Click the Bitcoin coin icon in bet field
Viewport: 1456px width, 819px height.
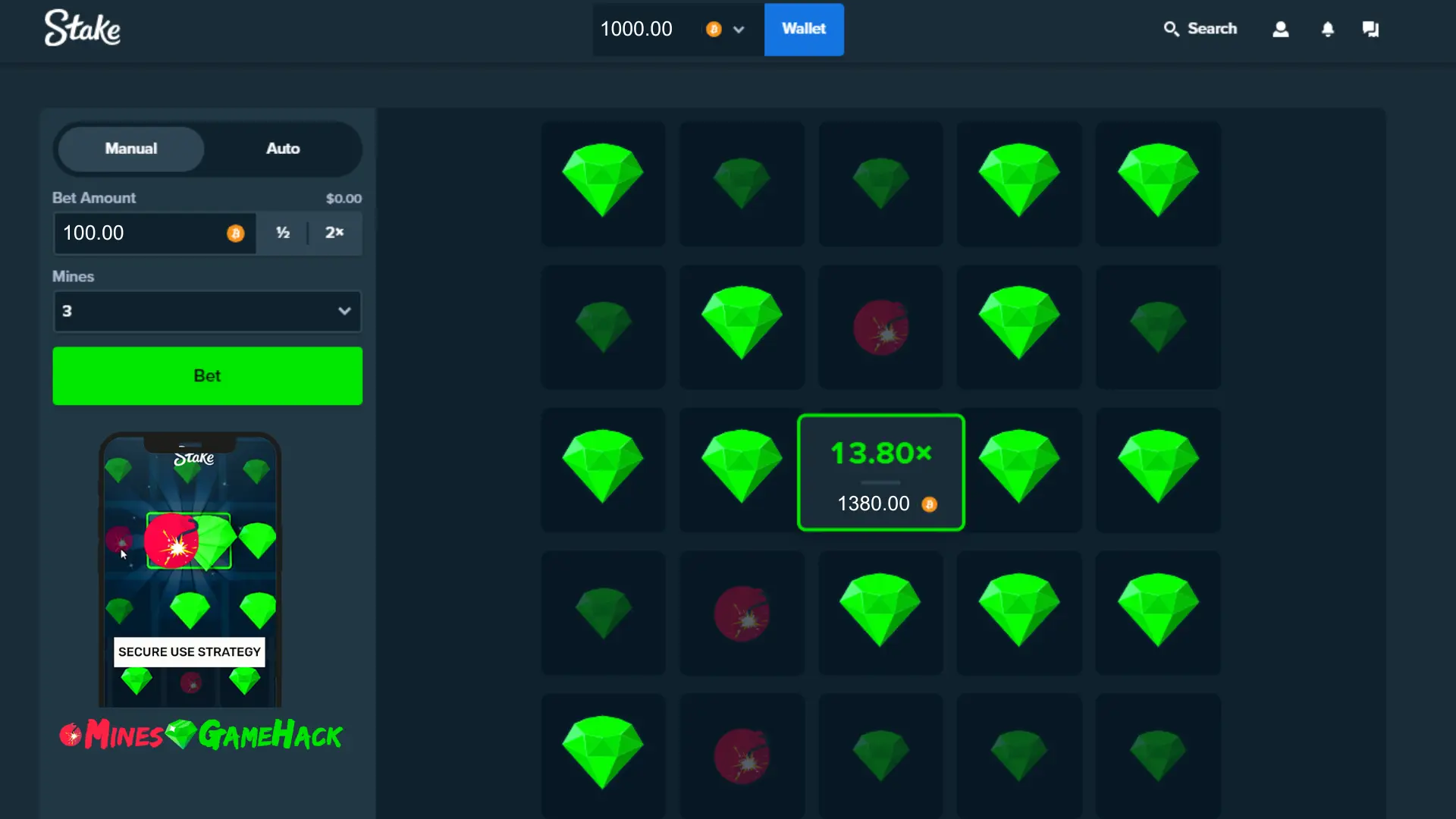pos(236,234)
